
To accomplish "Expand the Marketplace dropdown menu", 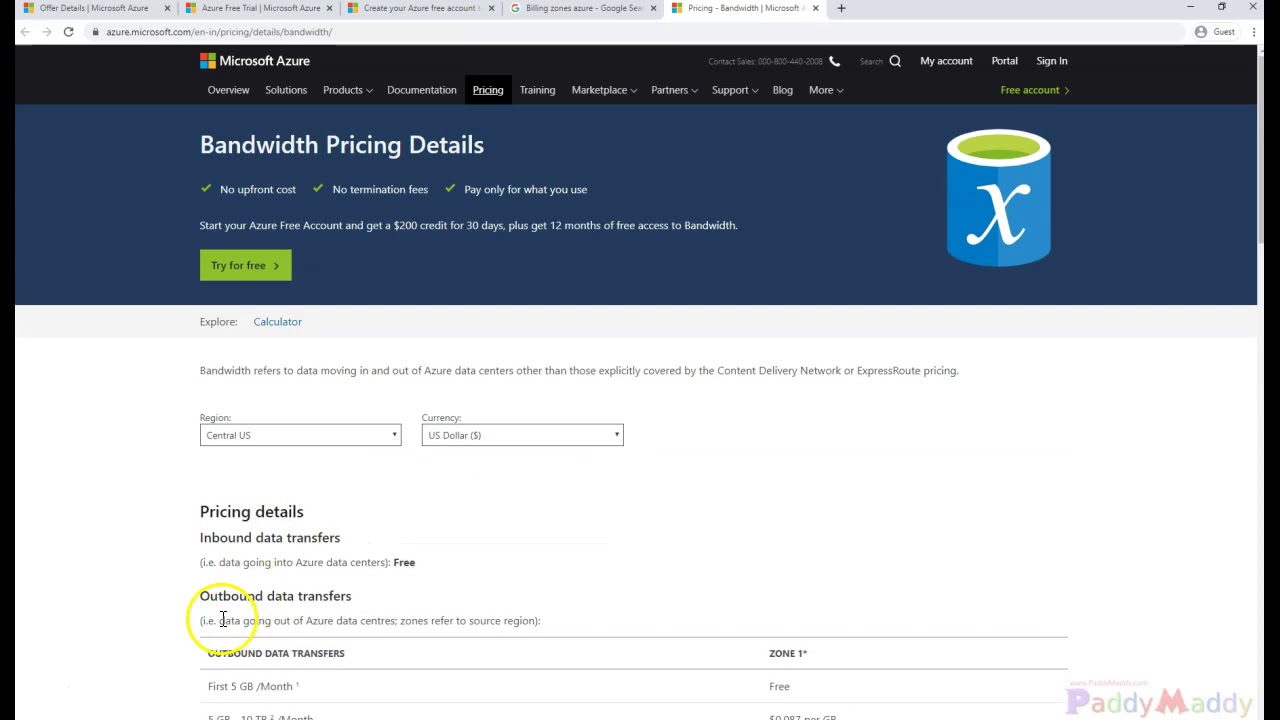I will pyautogui.click(x=604, y=90).
